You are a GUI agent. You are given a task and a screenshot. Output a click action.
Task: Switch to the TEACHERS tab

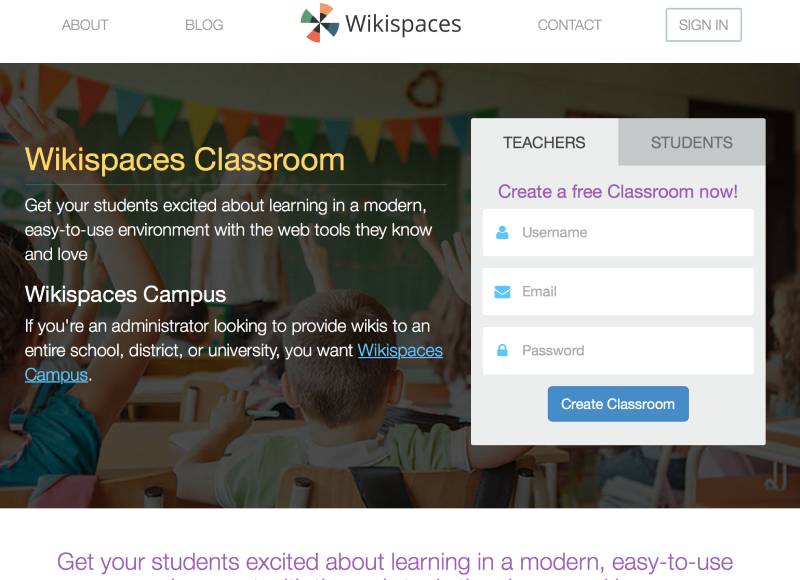(x=544, y=142)
